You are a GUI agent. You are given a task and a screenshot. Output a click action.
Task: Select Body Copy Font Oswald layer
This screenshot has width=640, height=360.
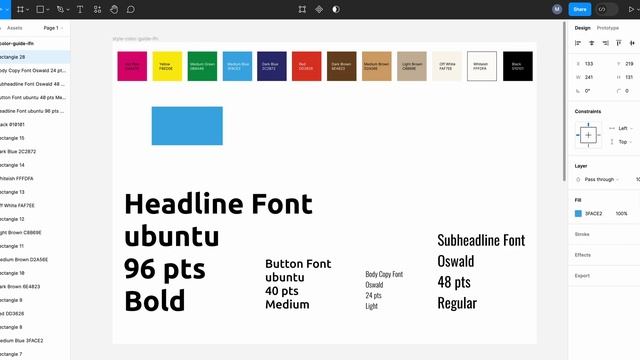[x=35, y=71]
